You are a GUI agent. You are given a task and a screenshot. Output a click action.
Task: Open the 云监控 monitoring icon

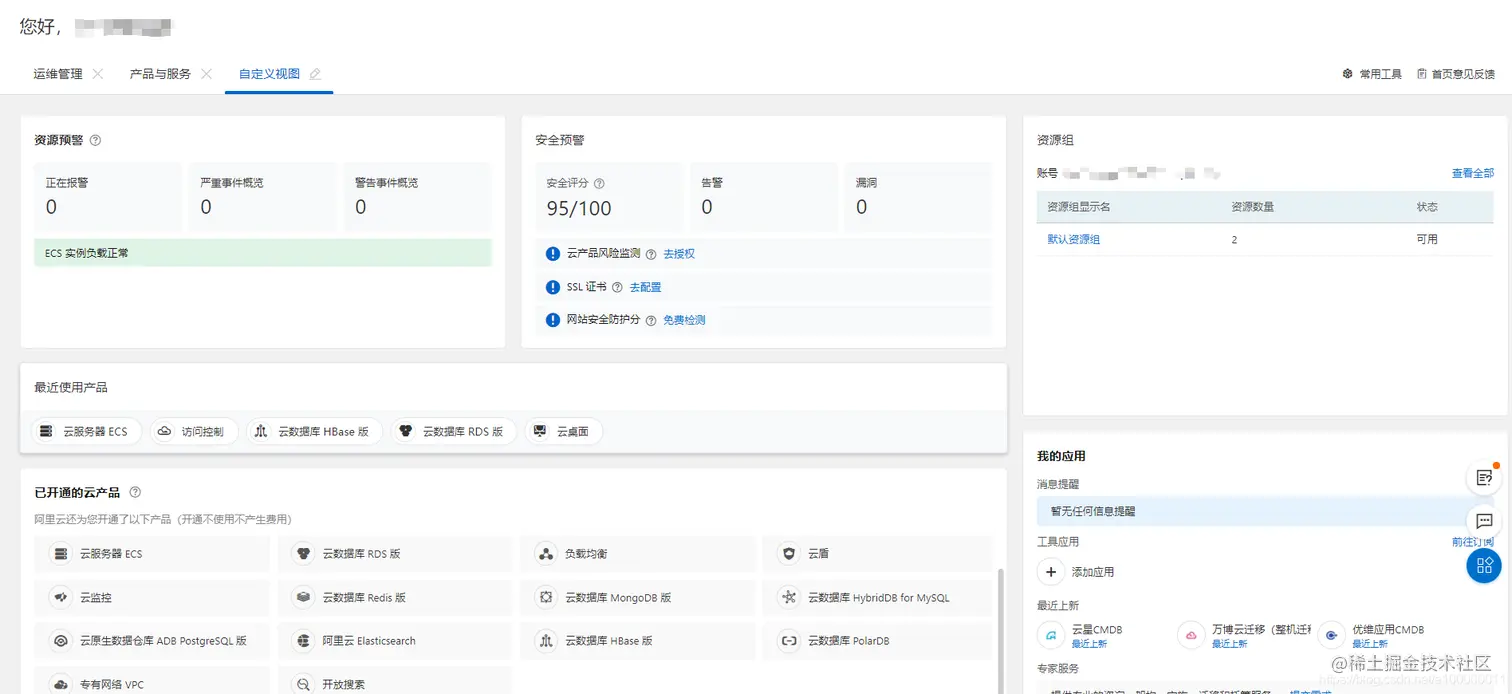coord(62,596)
